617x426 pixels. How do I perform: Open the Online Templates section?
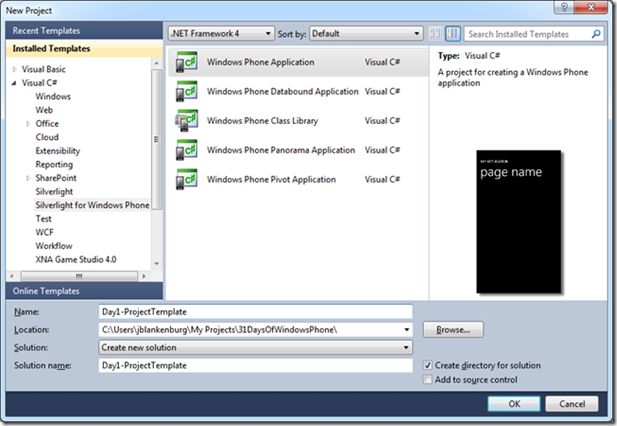click(x=84, y=291)
